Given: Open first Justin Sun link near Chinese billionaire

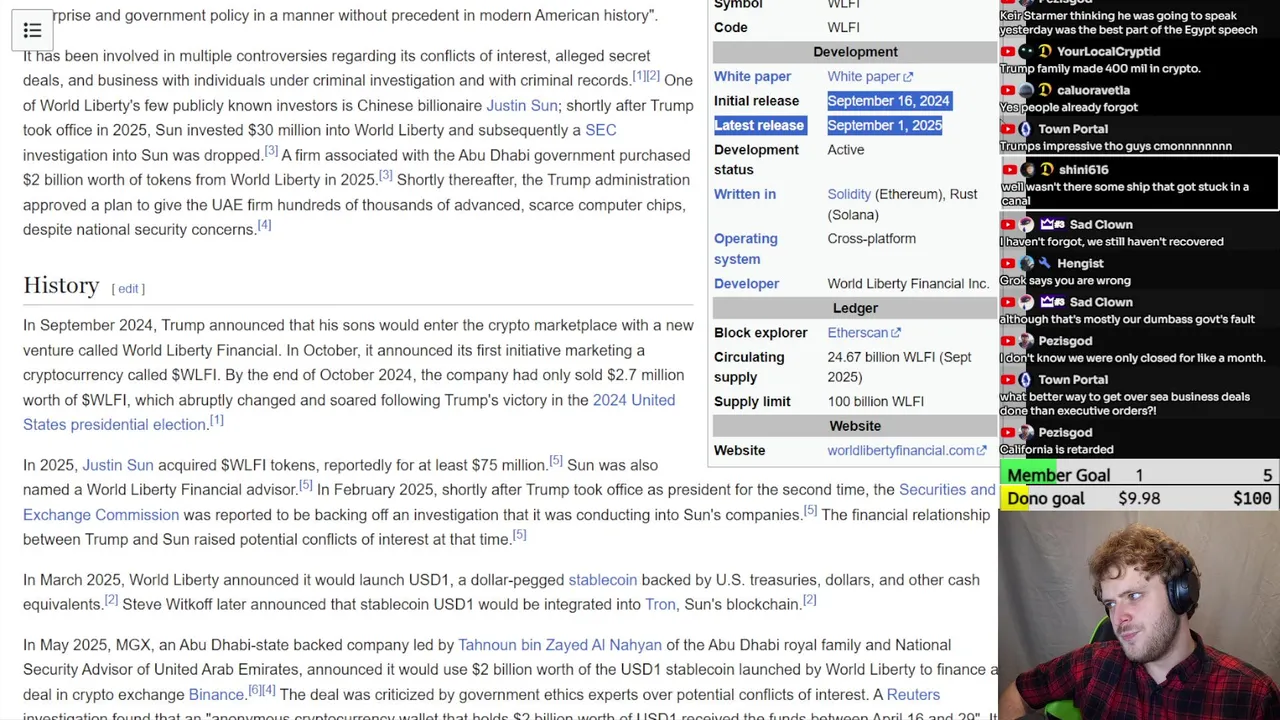Looking at the screenshot, I should 522,105.
